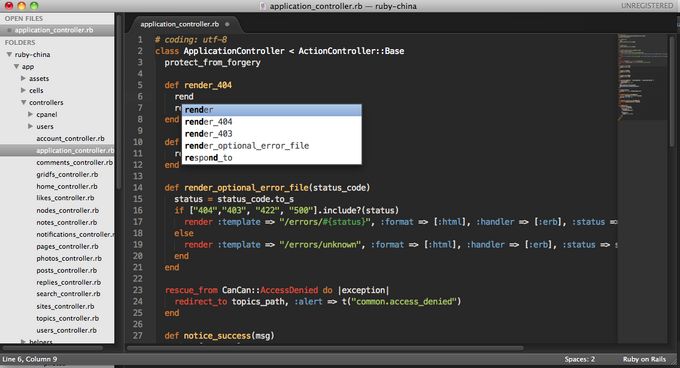Viewport: 680px width, 368px height.
Task: Click 'rend' typed text on line 6
Action: 184,97
